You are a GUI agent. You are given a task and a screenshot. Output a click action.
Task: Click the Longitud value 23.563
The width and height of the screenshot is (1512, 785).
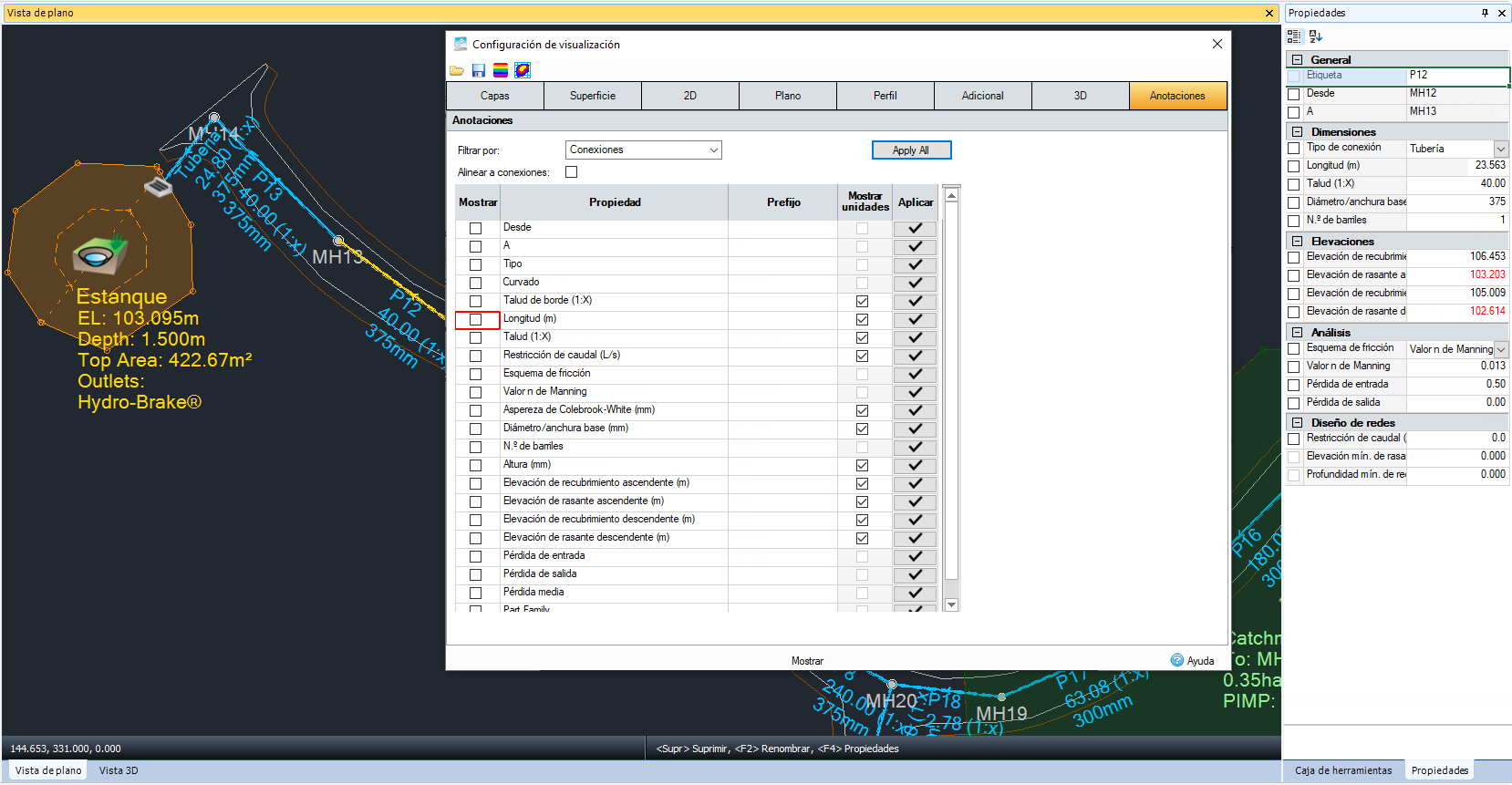(1457, 166)
